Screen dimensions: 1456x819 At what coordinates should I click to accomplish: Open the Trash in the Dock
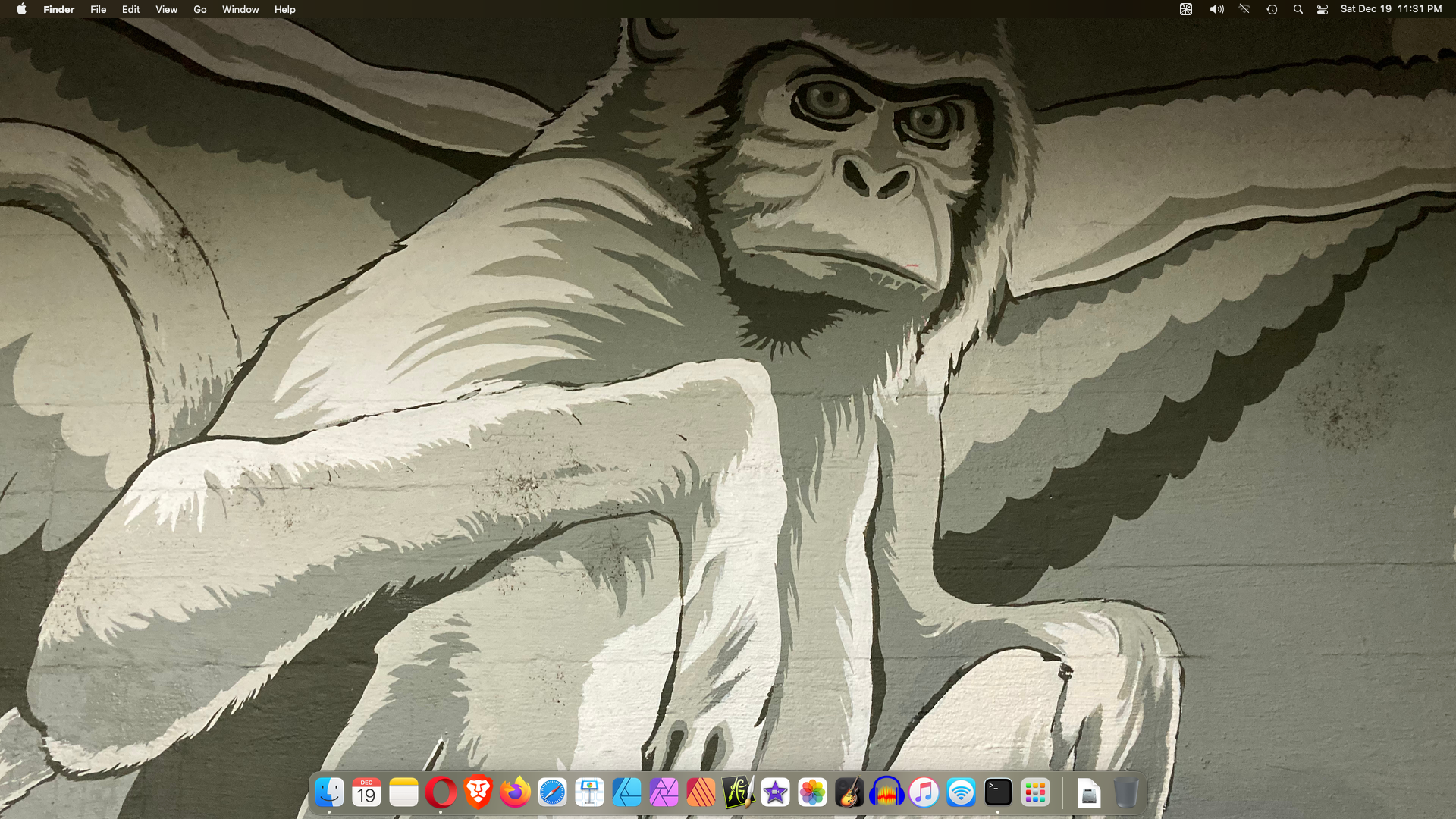1126,793
